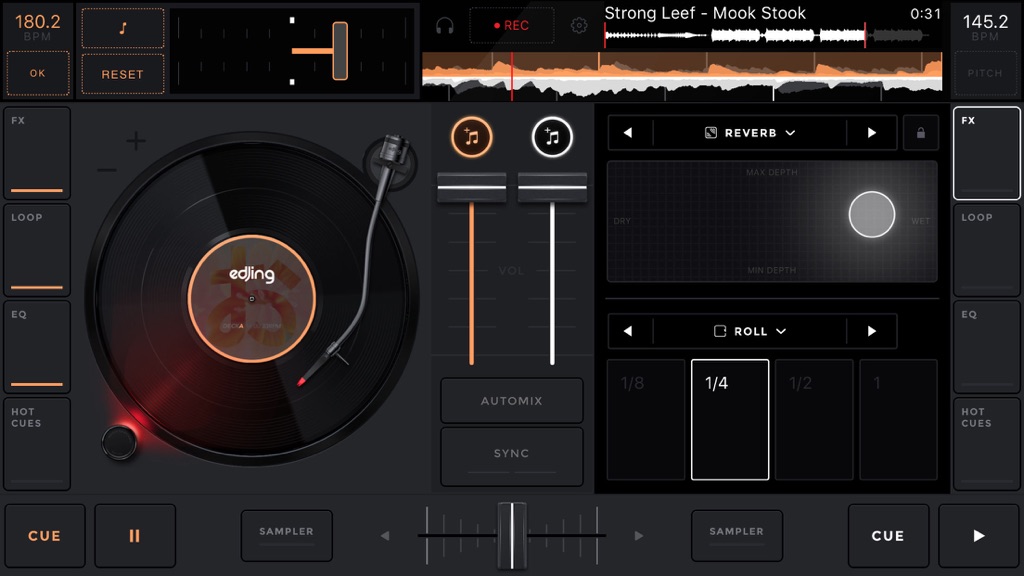Open settings via the gear icon
Image resolution: width=1024 pixels, height=576 pixels.
(x=579, y=25)
